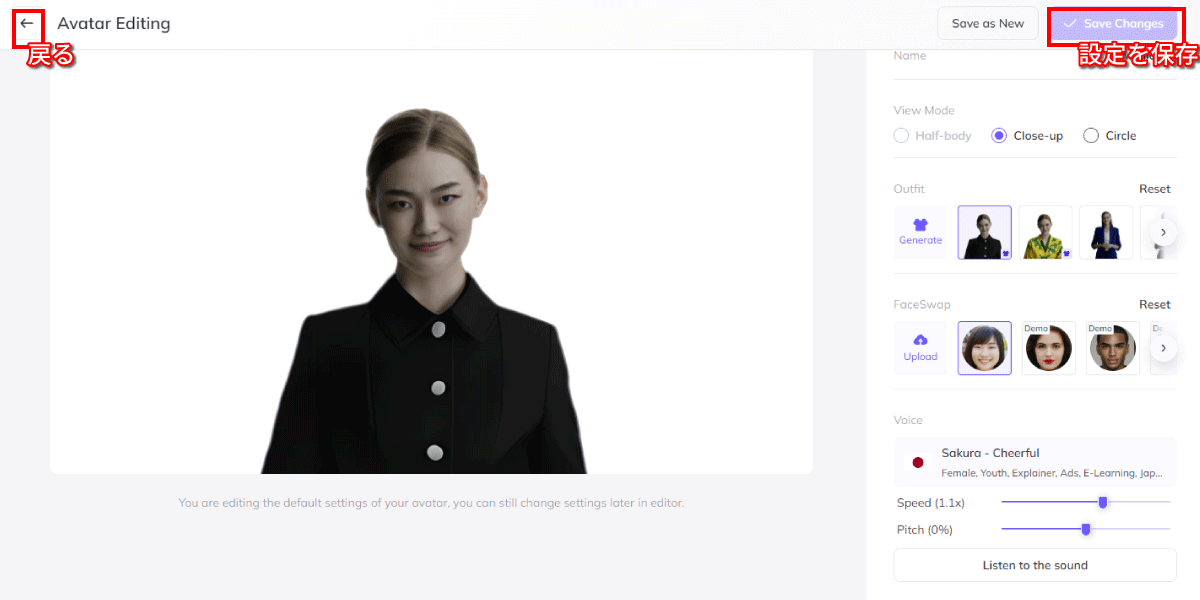Click the avatar preview image

(431, 262)
